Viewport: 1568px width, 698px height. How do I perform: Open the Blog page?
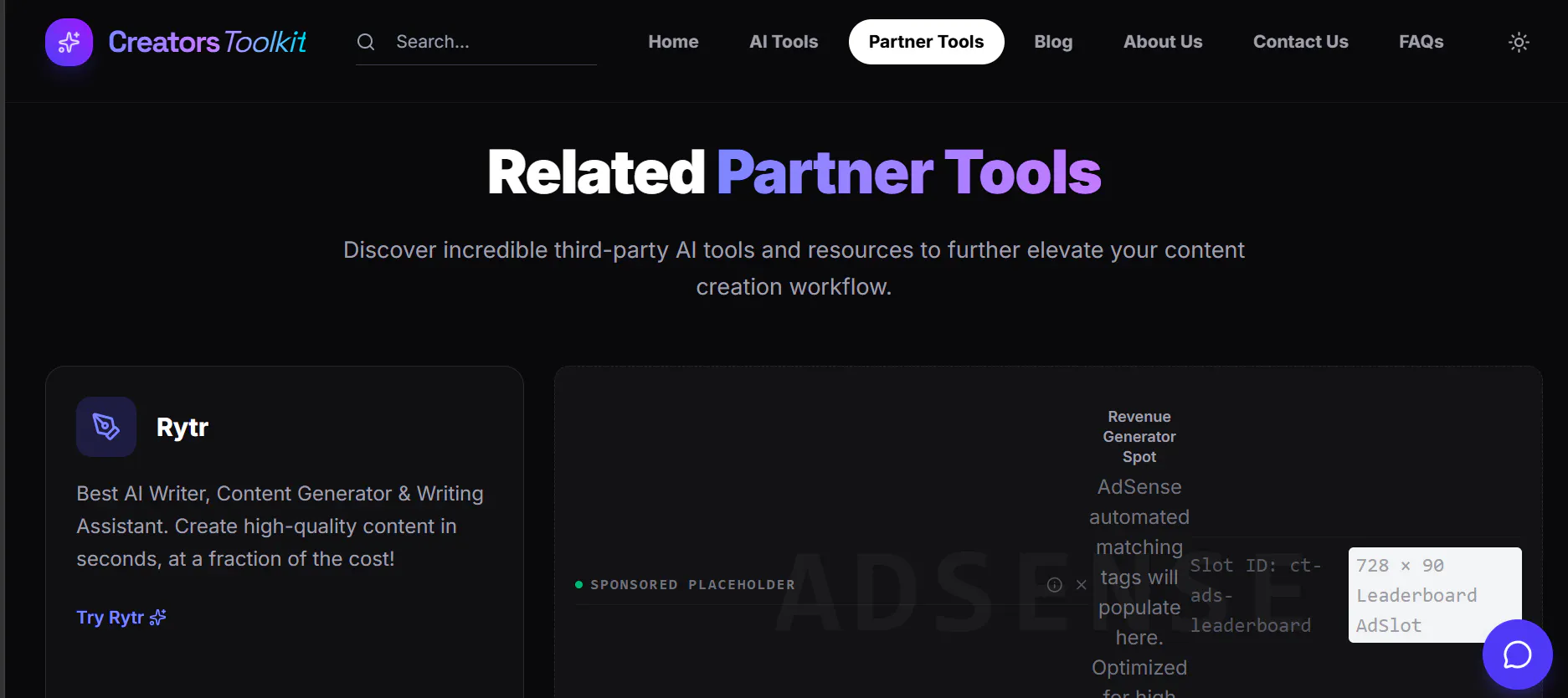pyautogui.click(x=1053, y=42)
